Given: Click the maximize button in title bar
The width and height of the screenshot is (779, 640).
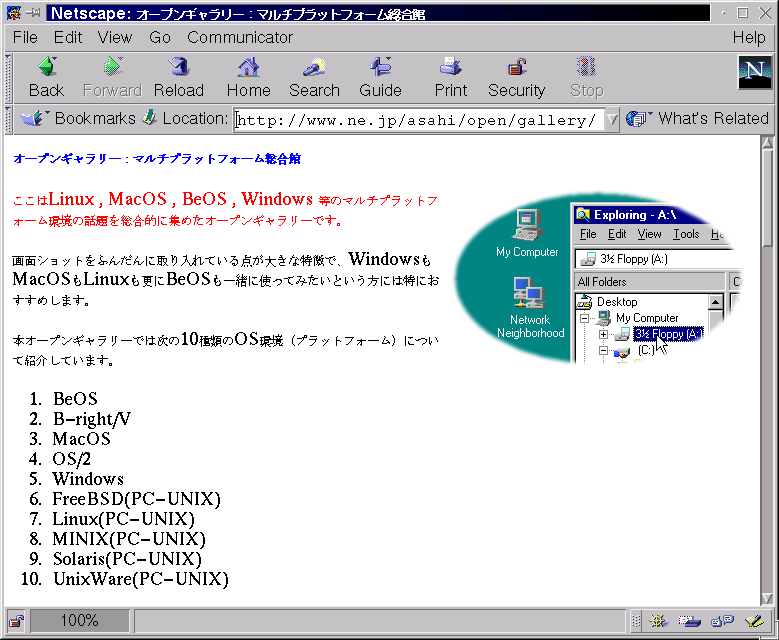Looking at the screenshot, I should [x=743, y=13].
